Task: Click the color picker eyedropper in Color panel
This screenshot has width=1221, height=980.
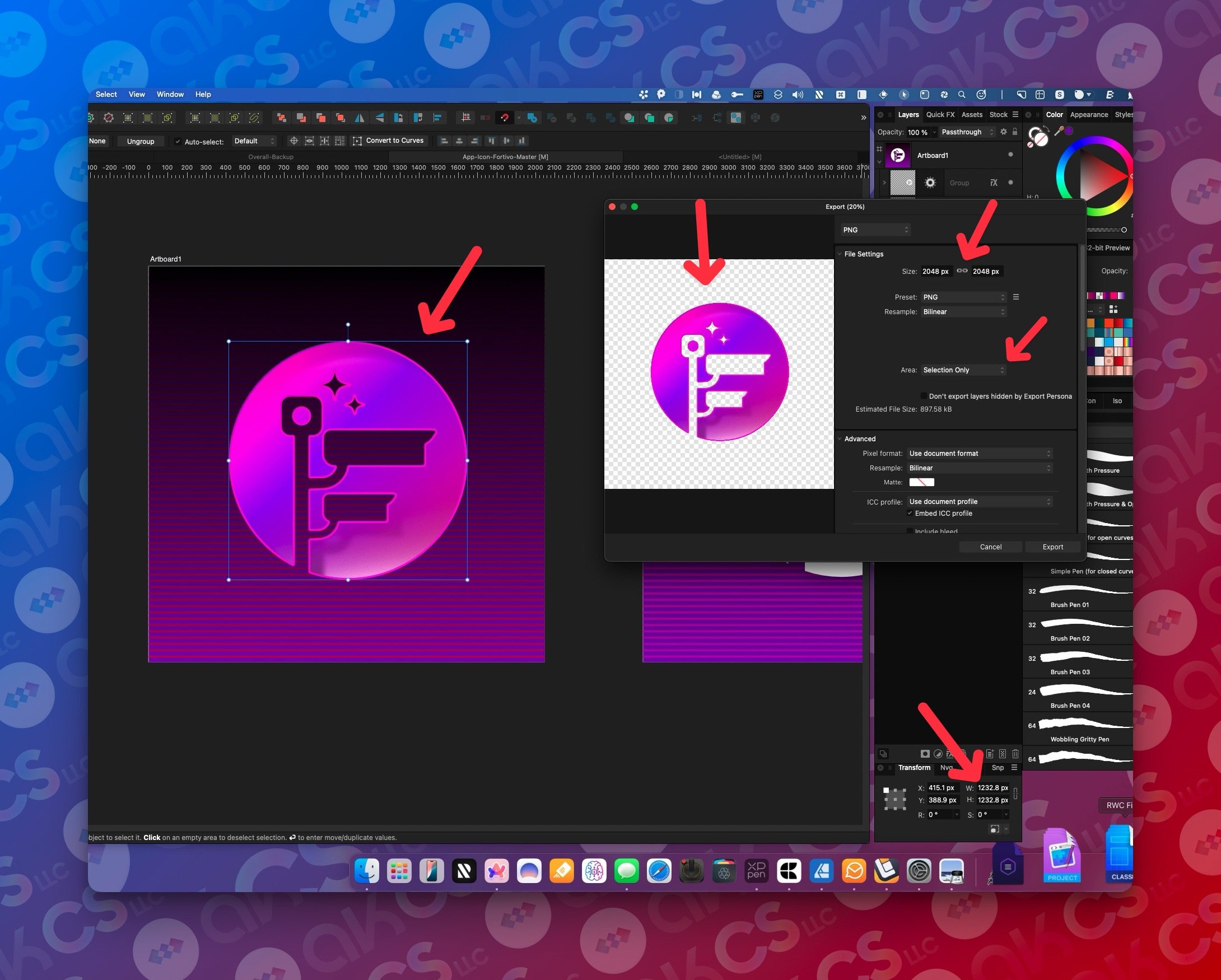Action: pyautogui.click(x=1059, y=132)
